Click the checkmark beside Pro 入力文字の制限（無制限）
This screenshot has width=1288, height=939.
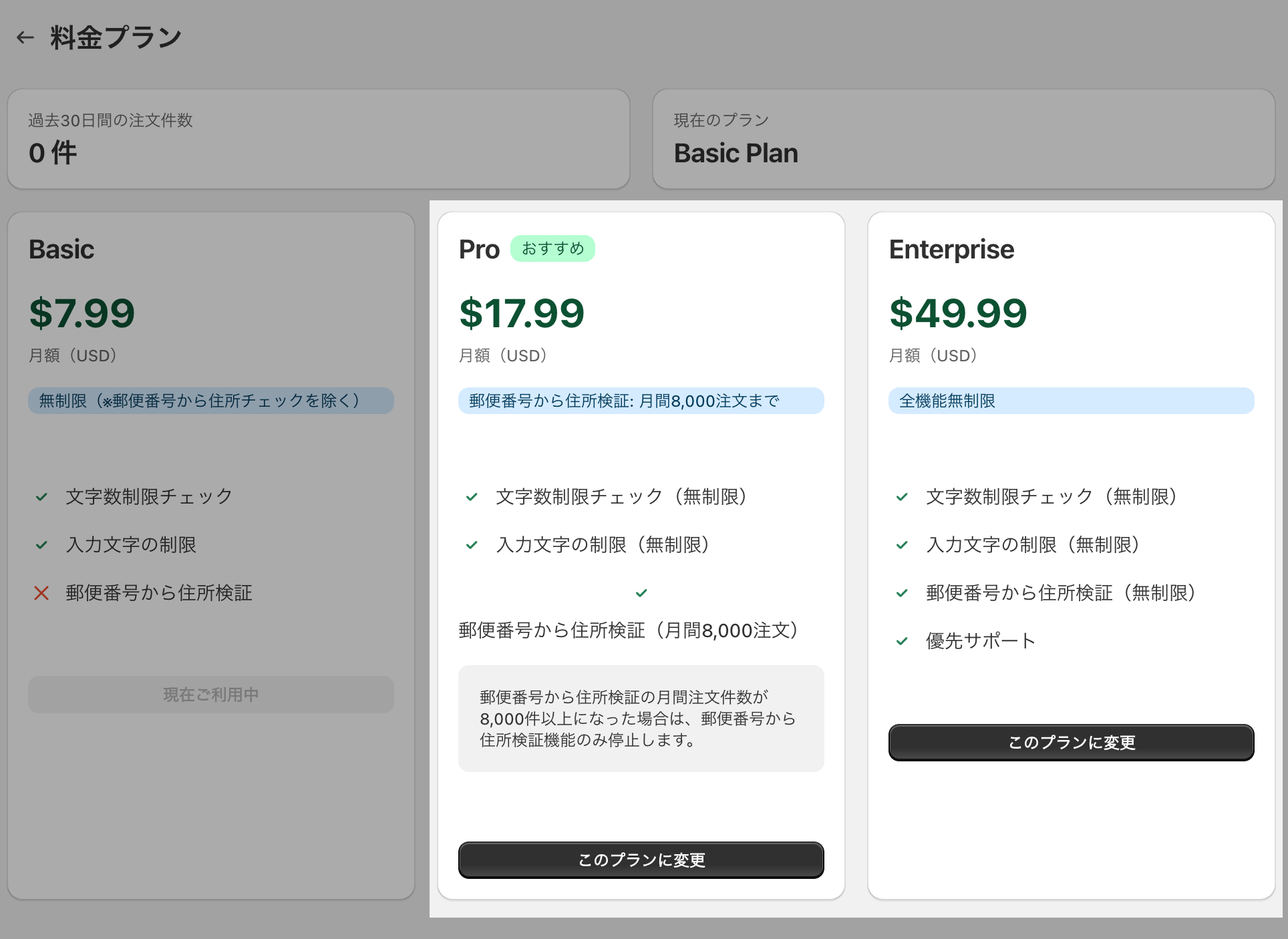(x=472, y=545)
